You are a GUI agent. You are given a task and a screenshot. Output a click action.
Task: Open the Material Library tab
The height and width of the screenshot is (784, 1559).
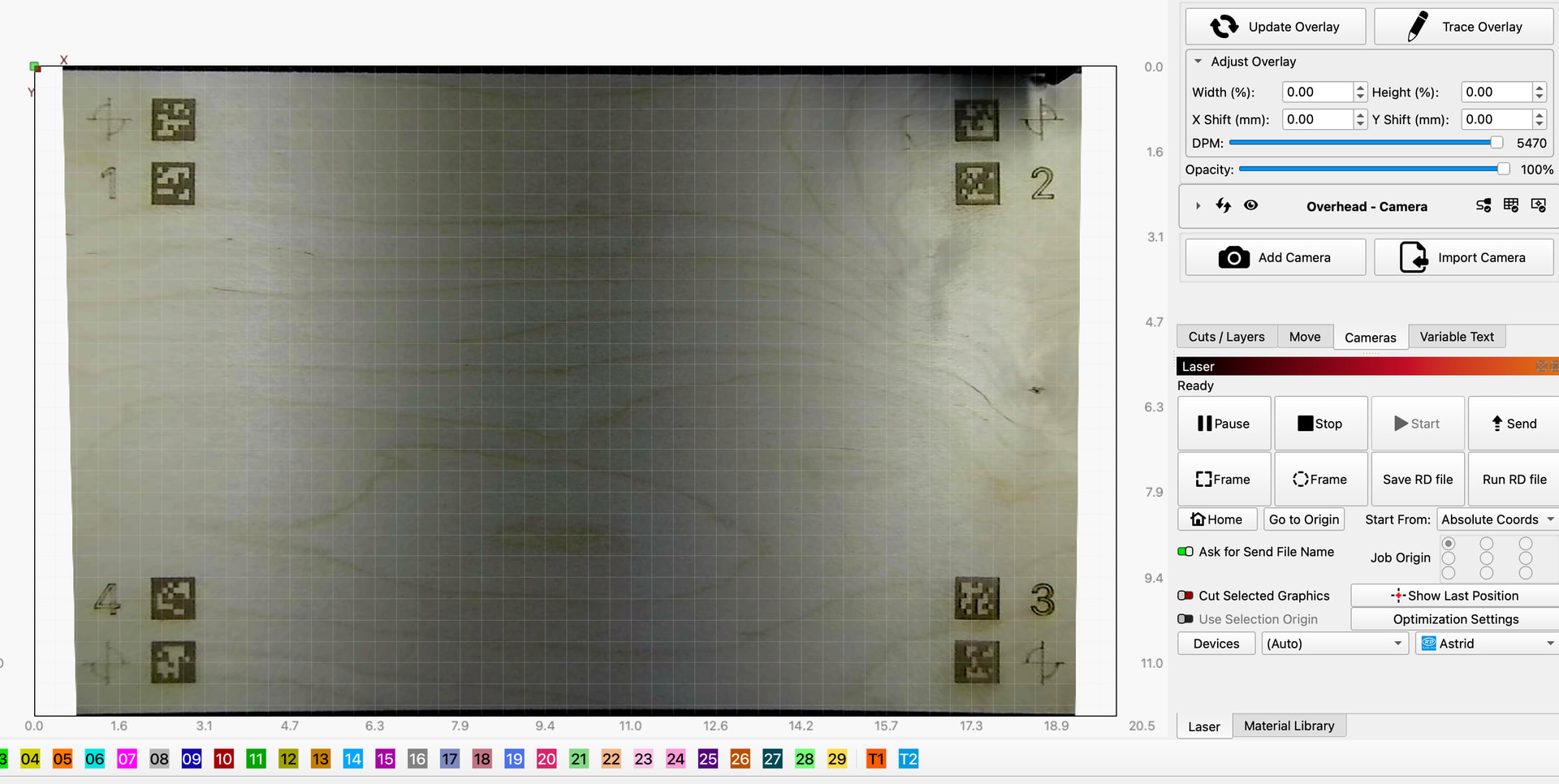1289,726
